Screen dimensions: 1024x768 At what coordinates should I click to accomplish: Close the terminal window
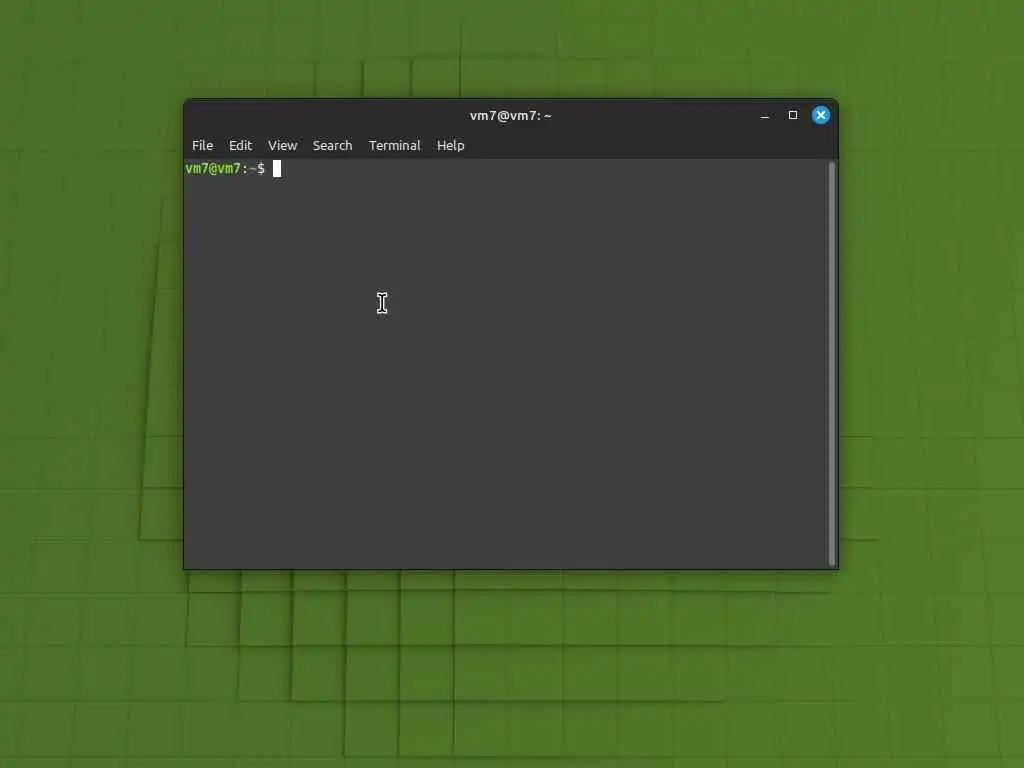click(821, 115)
